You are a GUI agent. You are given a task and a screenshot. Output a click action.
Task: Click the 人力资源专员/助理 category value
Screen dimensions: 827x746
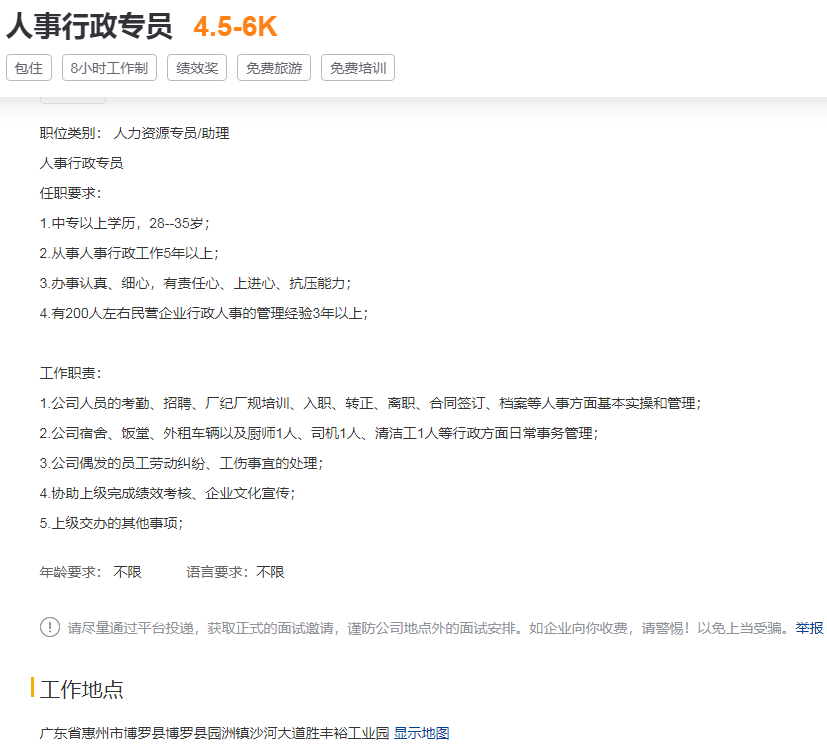[171, 133]
